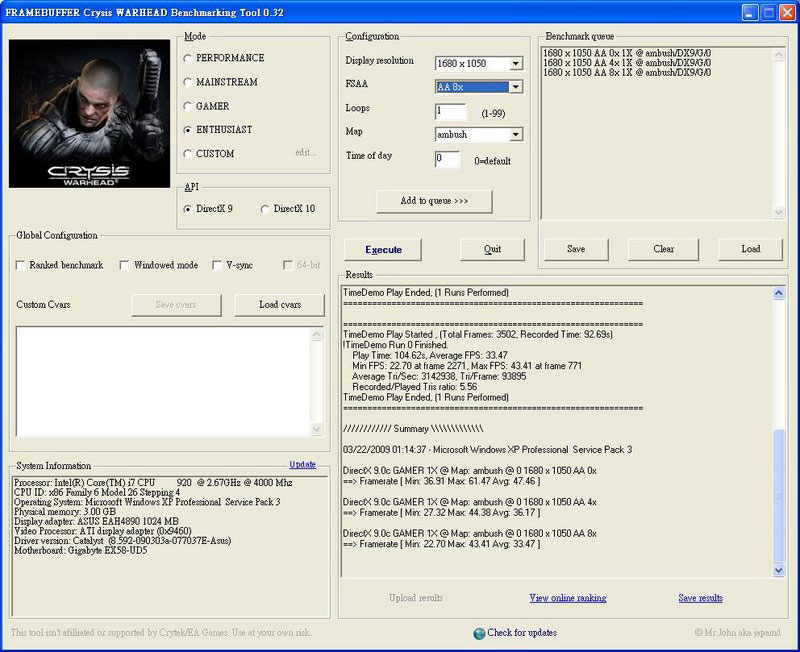Click the Display adapter ASUS EAH4890 line
The height and width of the screenshot is (652, 800).
[x=96, y=521]
